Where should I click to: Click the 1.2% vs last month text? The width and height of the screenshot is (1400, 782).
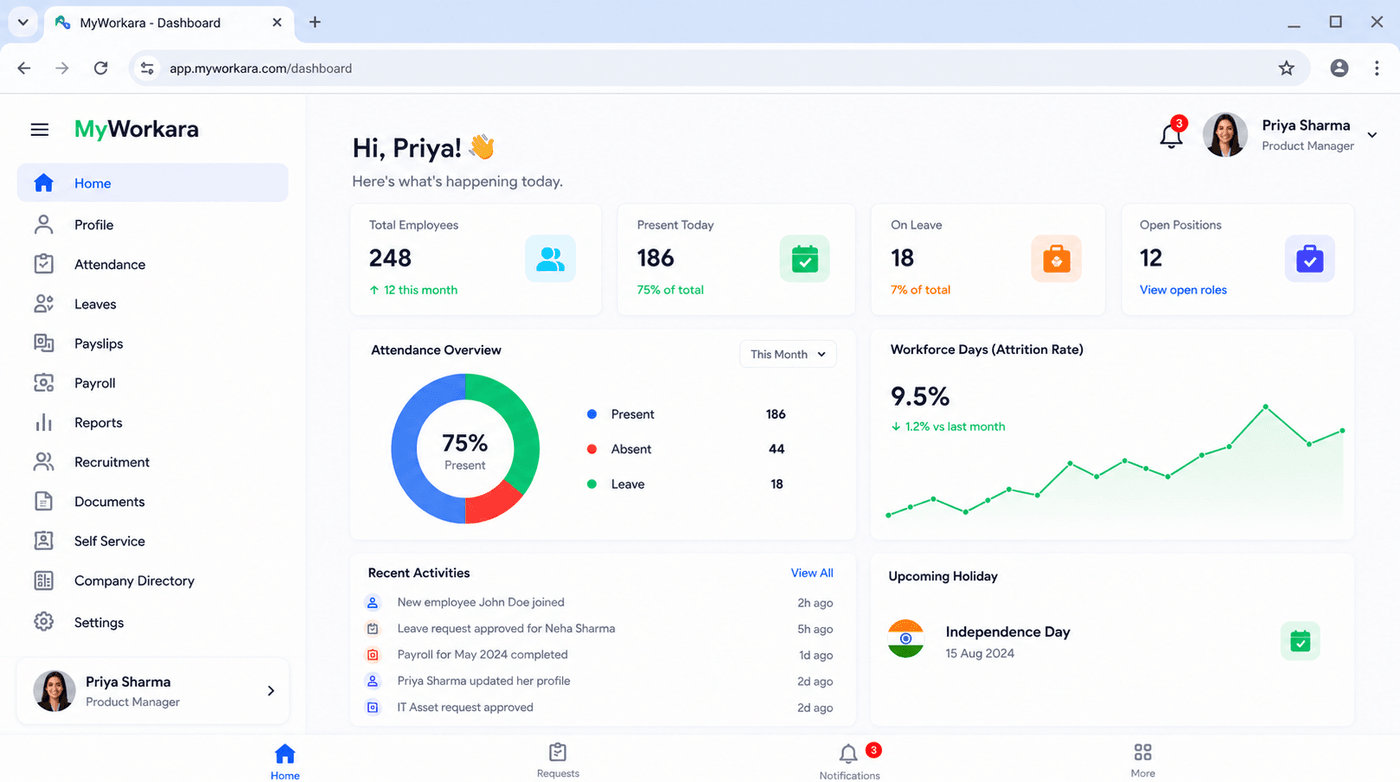tap(955, 427)
